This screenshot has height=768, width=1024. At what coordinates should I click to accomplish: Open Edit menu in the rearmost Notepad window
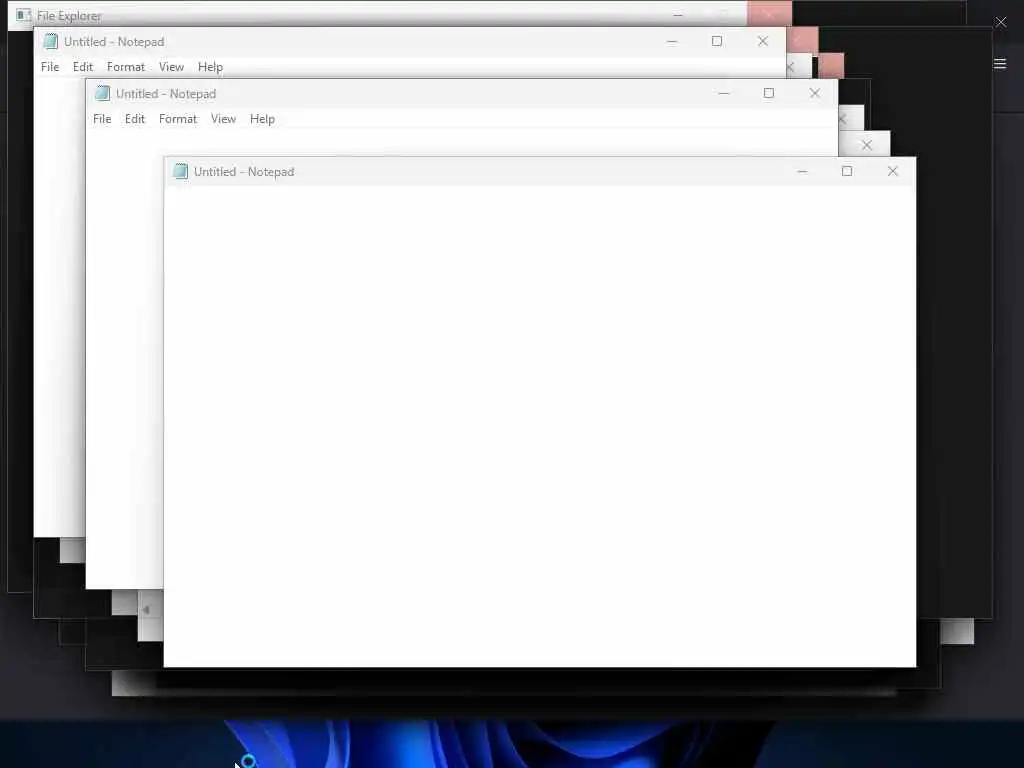click(82, 67)
